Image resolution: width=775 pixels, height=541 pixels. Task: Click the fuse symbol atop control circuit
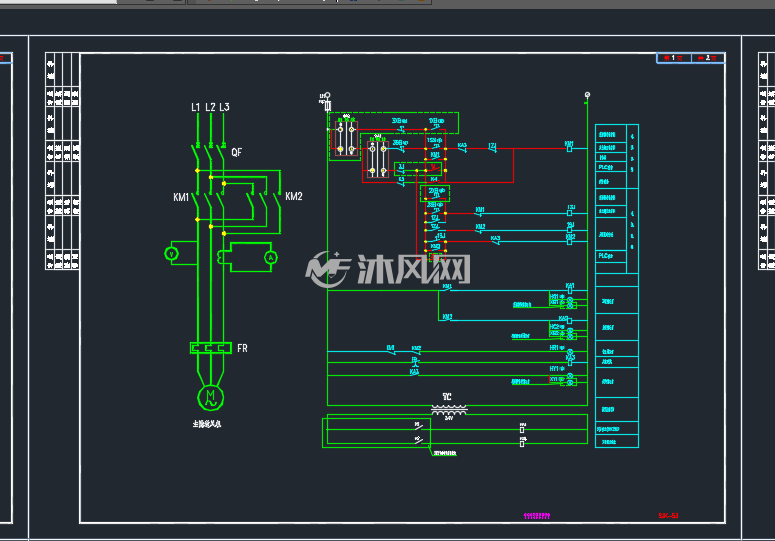point(327,105)
